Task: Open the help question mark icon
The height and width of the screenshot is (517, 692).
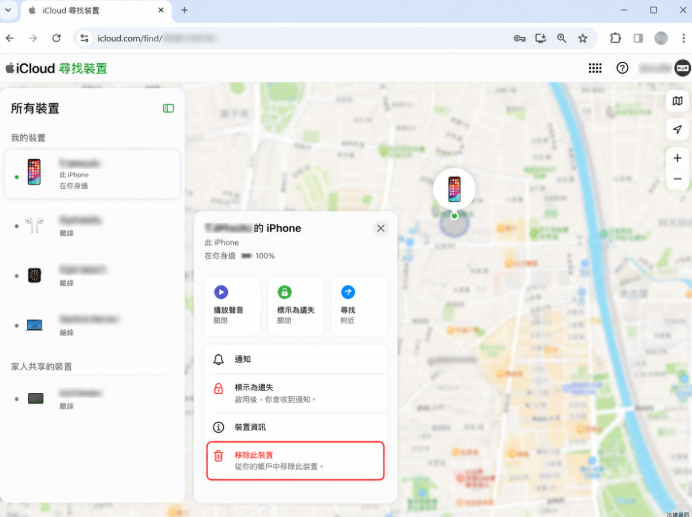Action: 622,68
